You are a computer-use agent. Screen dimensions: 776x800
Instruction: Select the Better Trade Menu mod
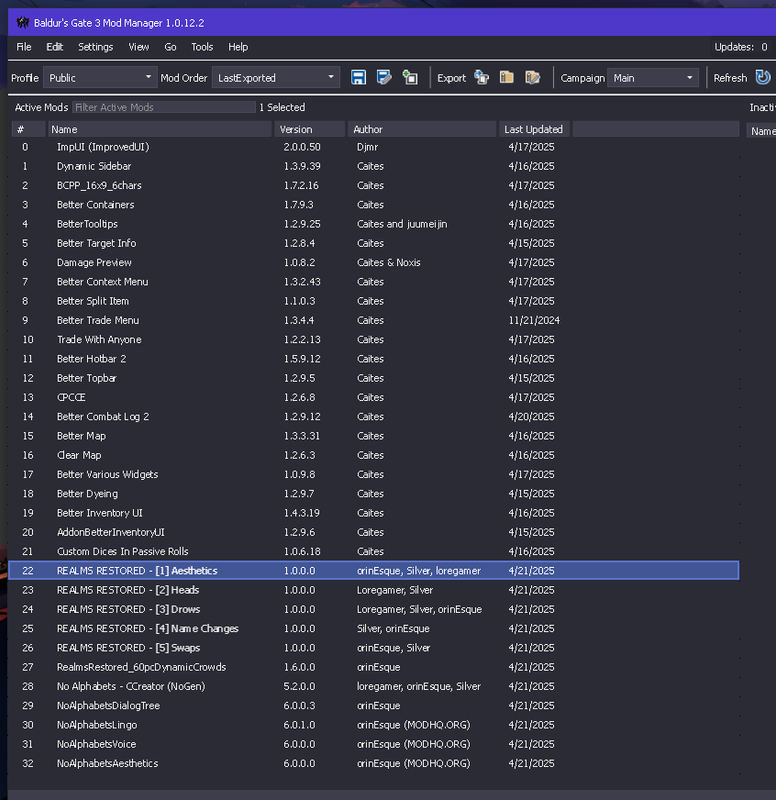click(x=374, y=320)
